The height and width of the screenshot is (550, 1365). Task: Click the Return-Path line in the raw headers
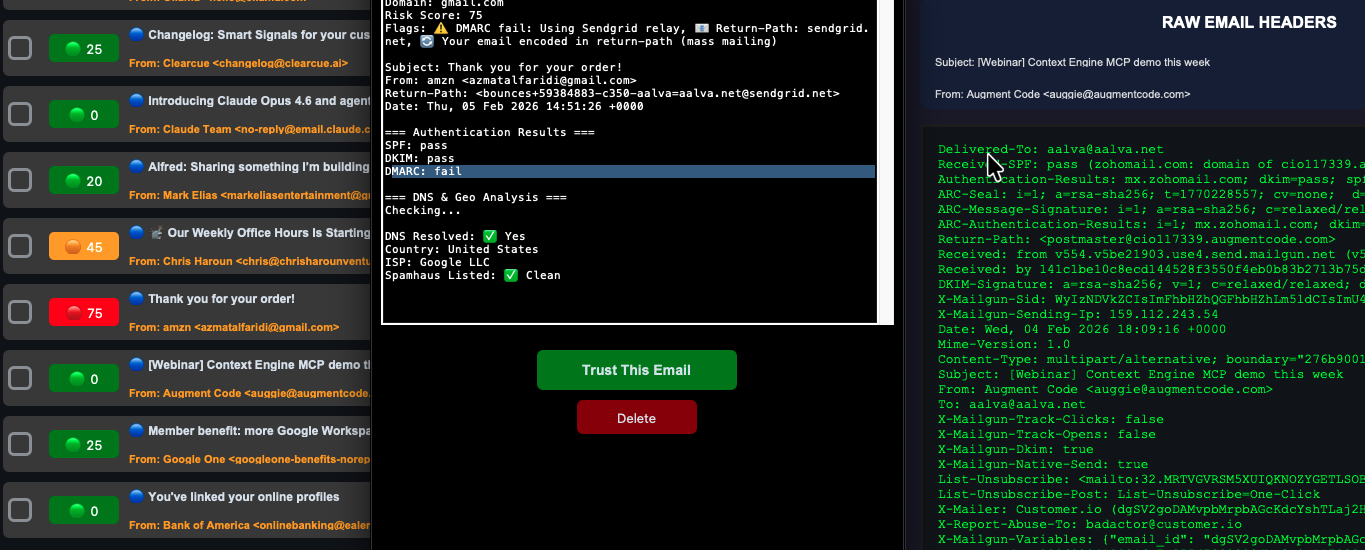1136,240
